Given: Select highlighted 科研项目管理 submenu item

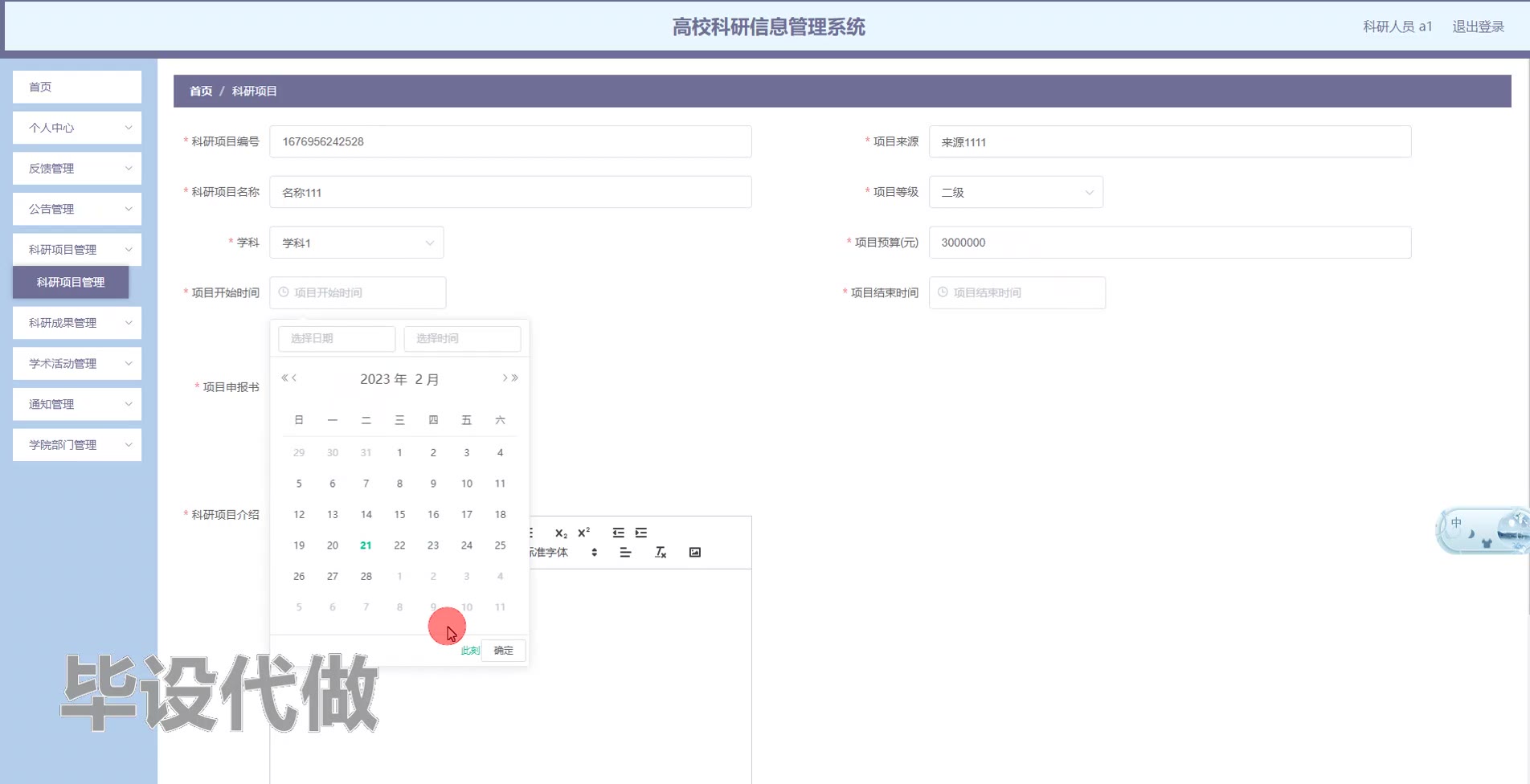Looking at the screenshot, I should click(x=71, y=282).
